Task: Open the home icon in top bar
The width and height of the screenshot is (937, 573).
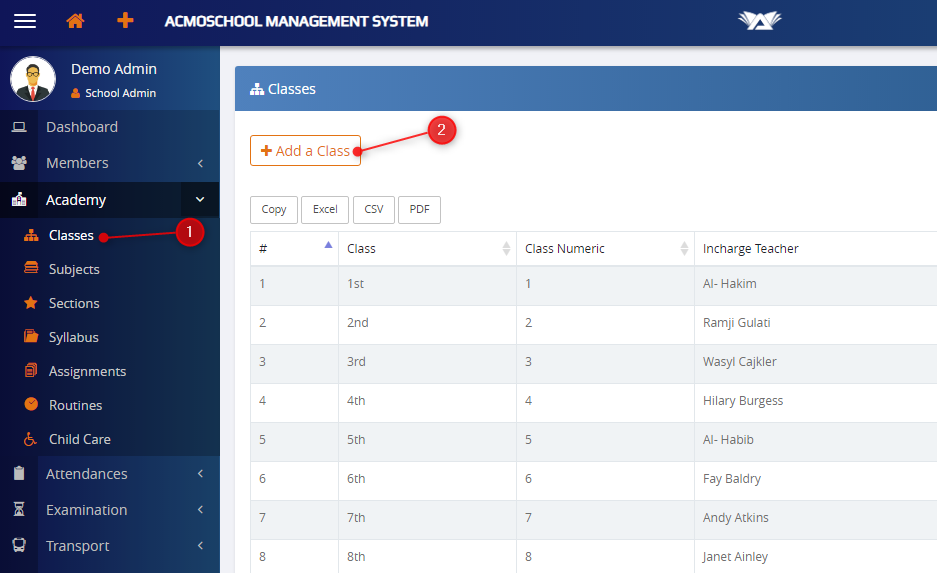Action: point(75,21)
